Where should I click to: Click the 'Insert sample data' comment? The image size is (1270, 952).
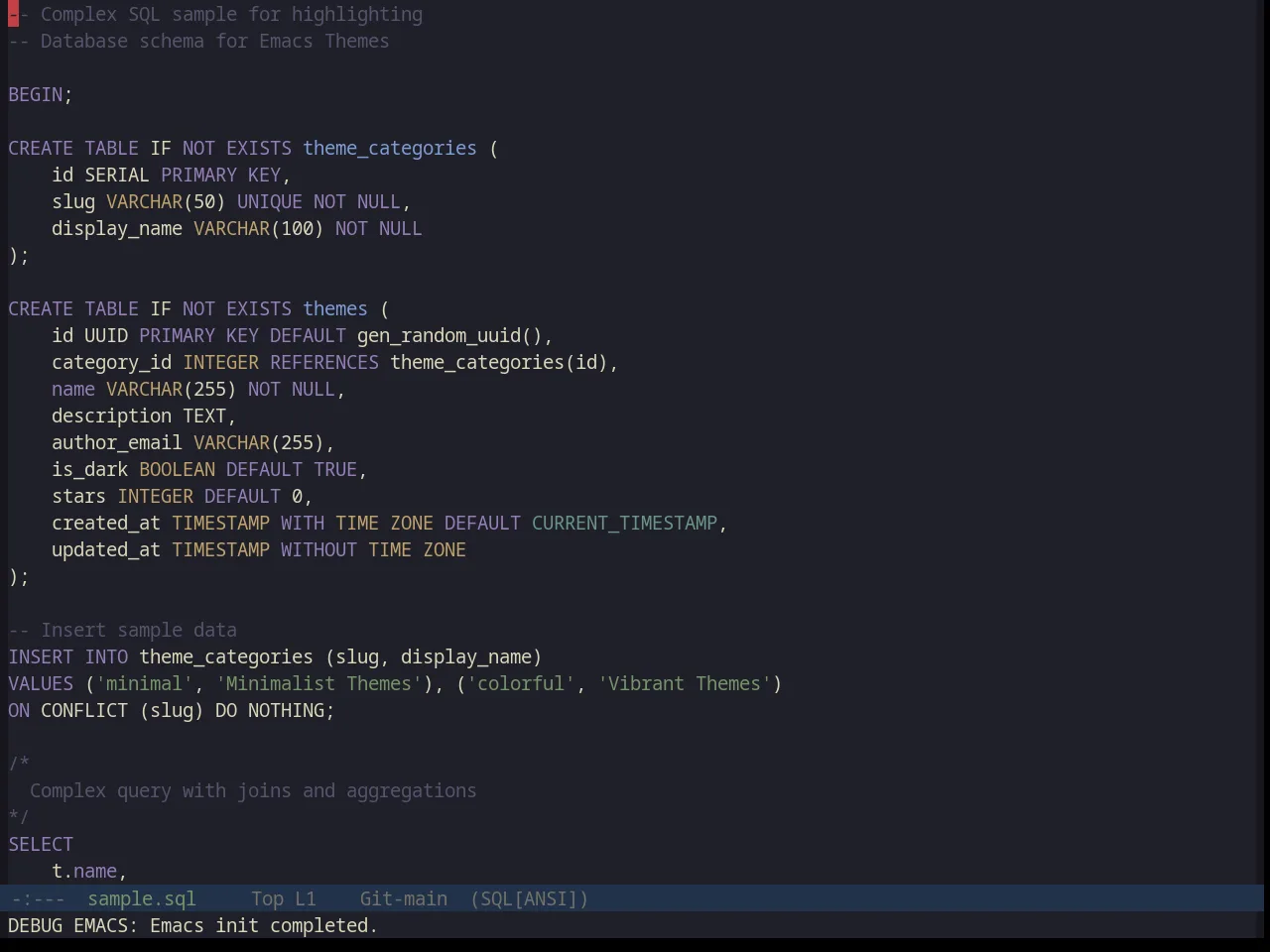point(122,630)
